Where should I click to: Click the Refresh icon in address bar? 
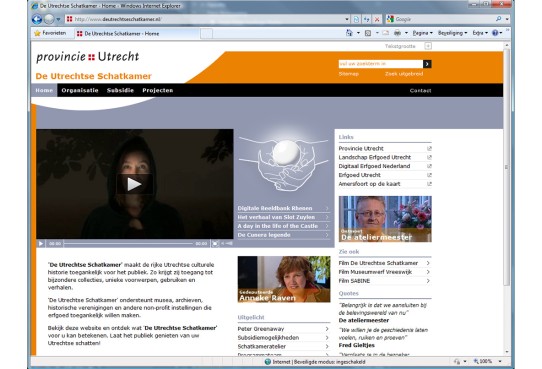366,19
